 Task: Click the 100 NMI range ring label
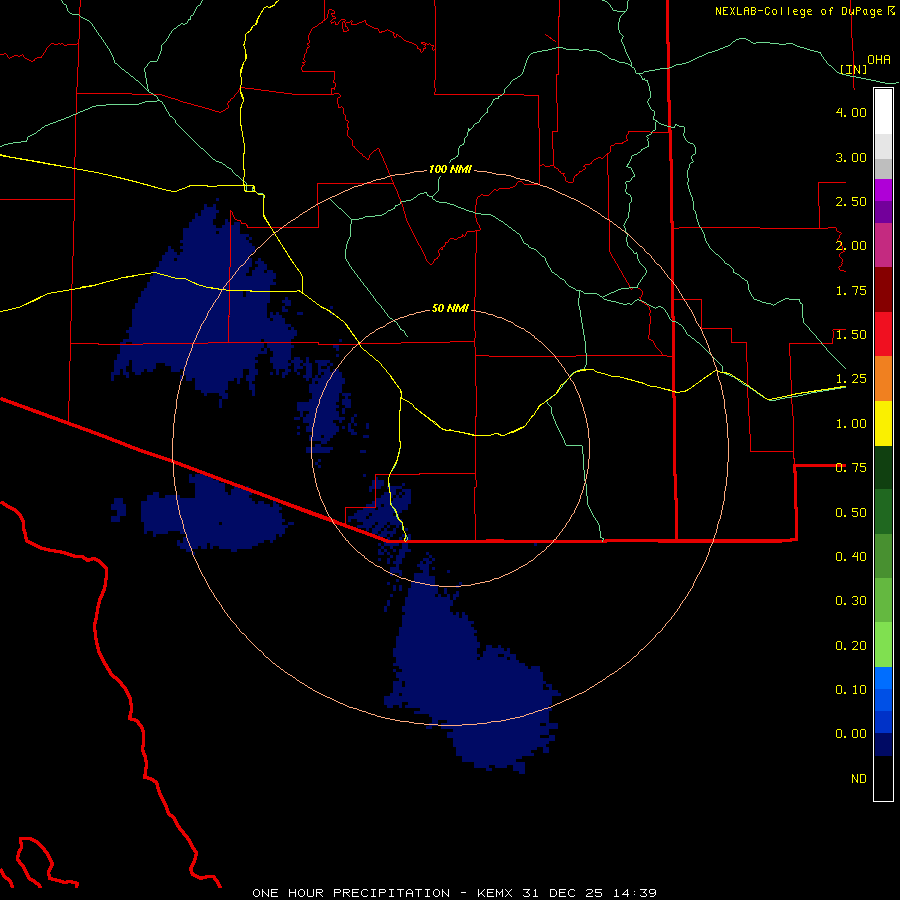450,169
